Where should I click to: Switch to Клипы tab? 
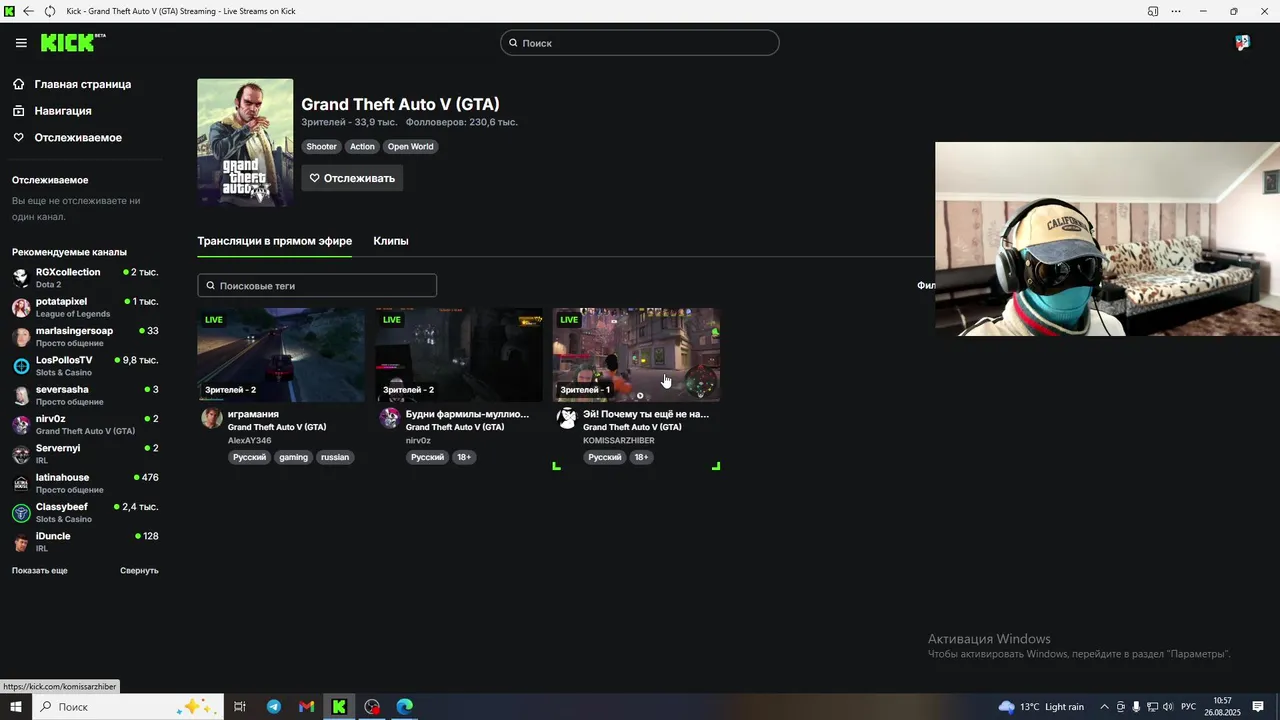tap(391, 241)
